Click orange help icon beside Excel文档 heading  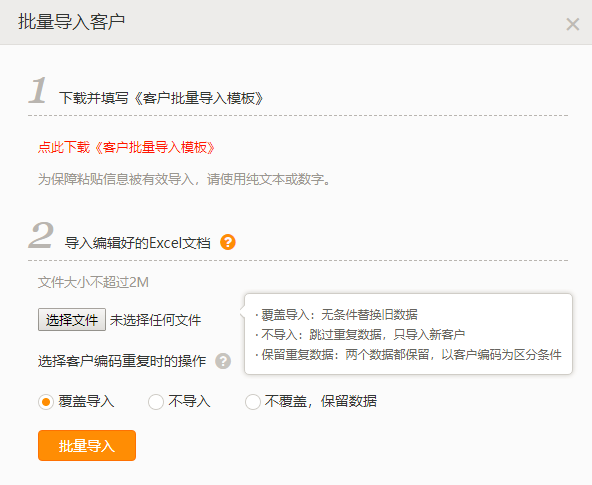point(228,242)
